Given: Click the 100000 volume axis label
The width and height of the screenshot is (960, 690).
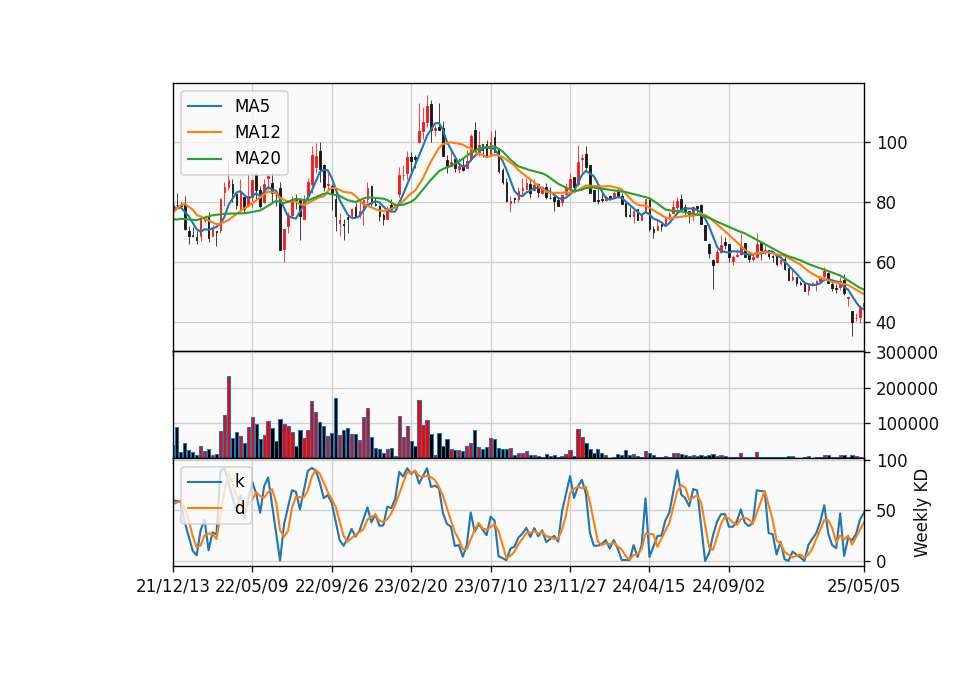Looking at the screenshot, I should (x=907, y=424).
